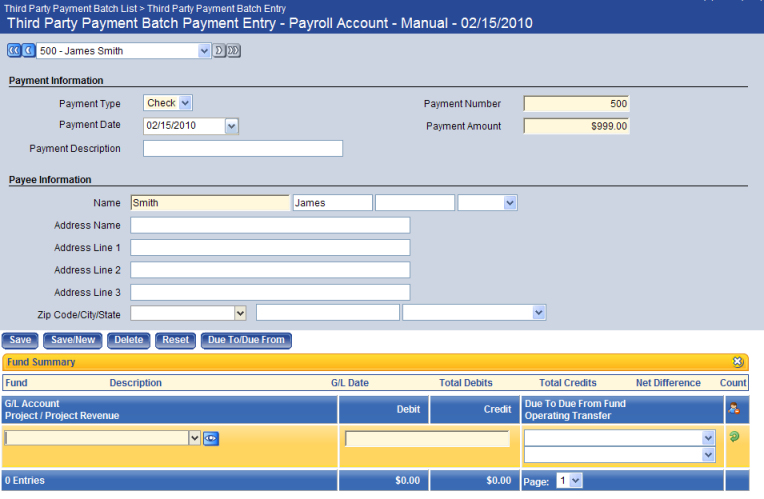The width and height of the screenshot is (764, 499).
Task: Click the Save/New button
Action: 76,340
